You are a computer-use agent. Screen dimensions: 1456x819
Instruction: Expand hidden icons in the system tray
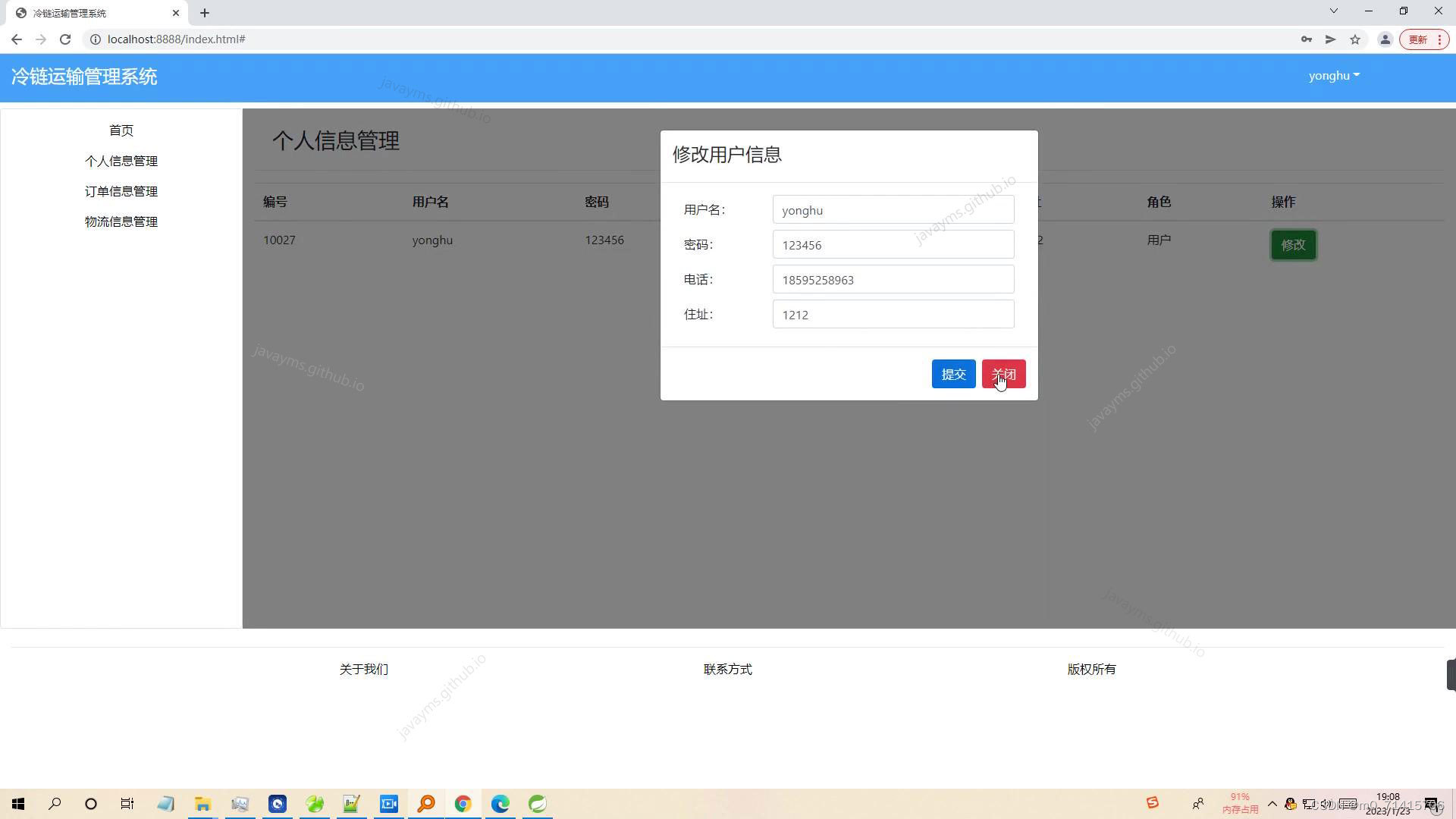tap(1272, 804)
